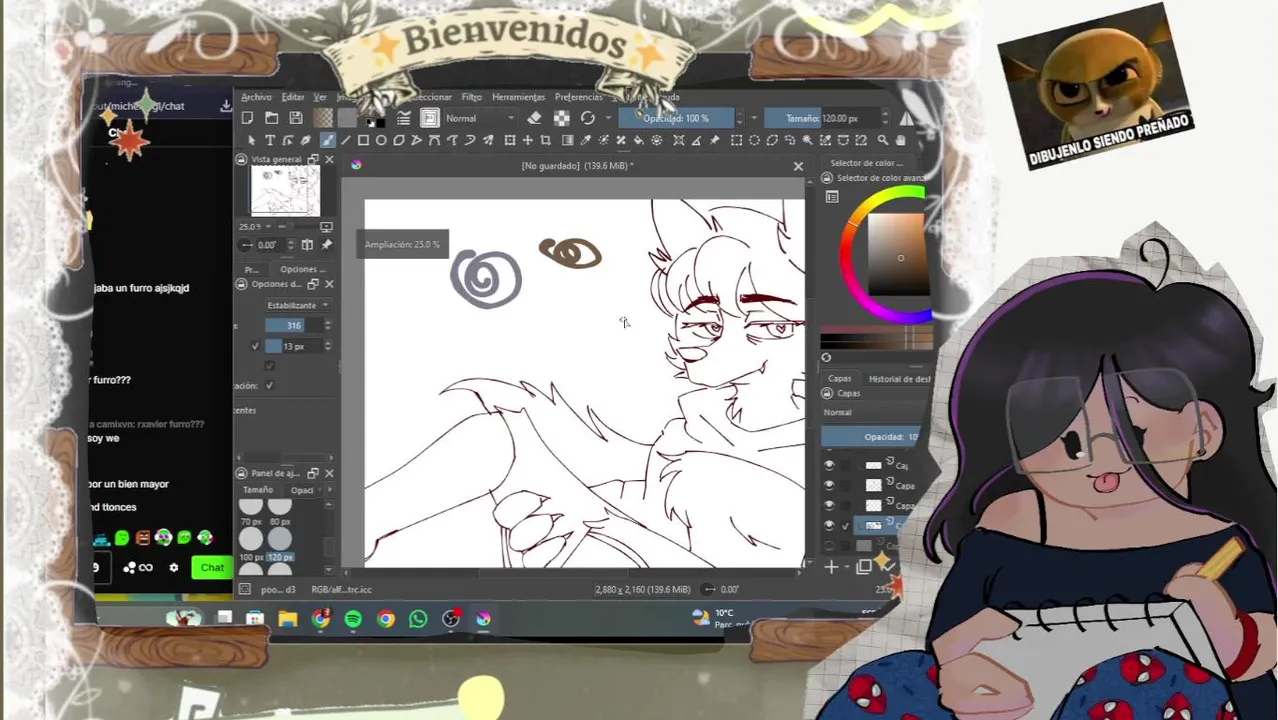Select the Crop tool
The height and width of the screenshot is (720, 1278).
pyautogui.click(x=545, y=140)
